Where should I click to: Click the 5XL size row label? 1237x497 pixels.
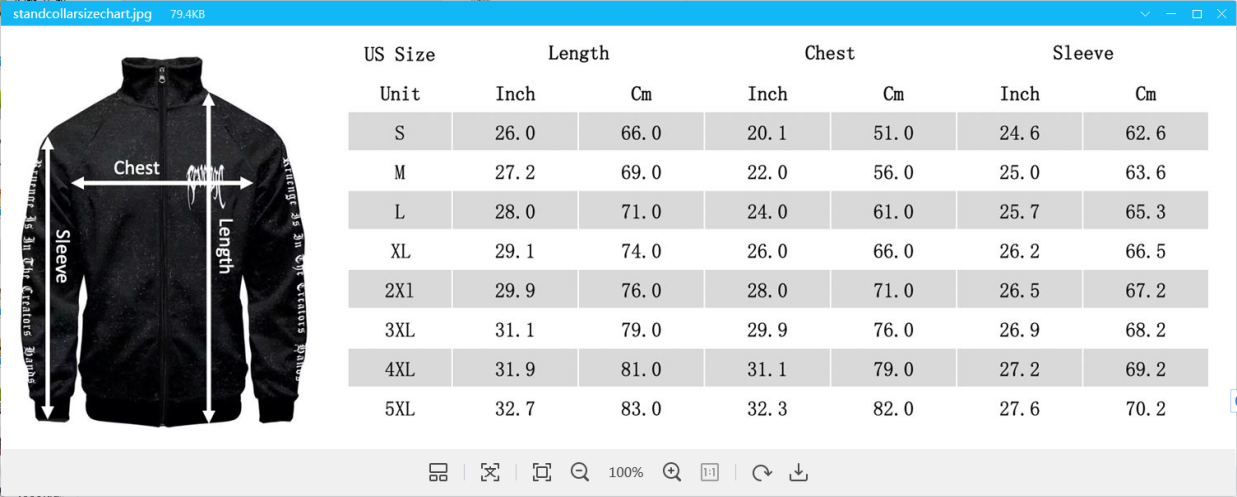[400, 409]
